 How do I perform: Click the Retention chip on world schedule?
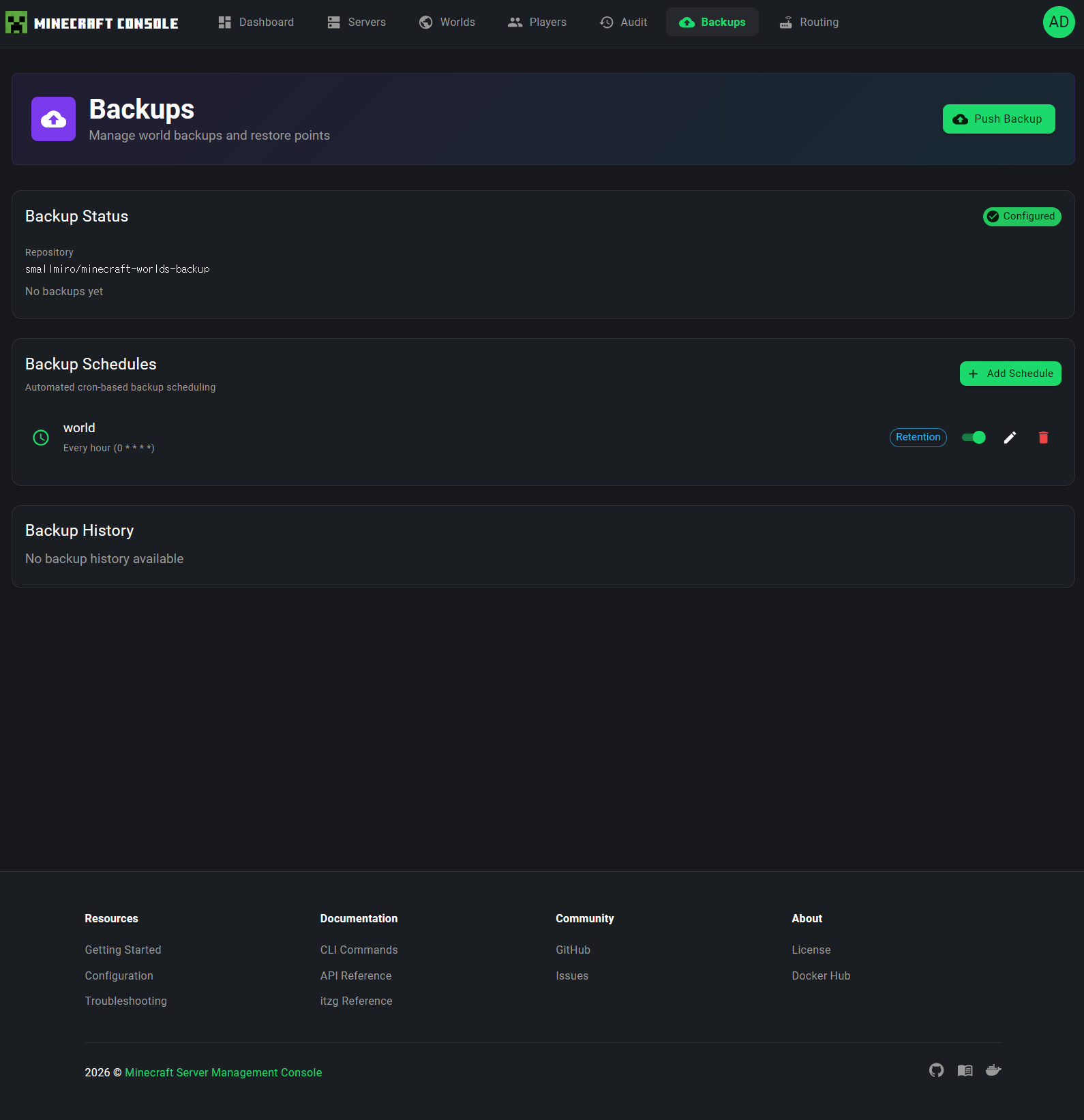coord(918,438)
